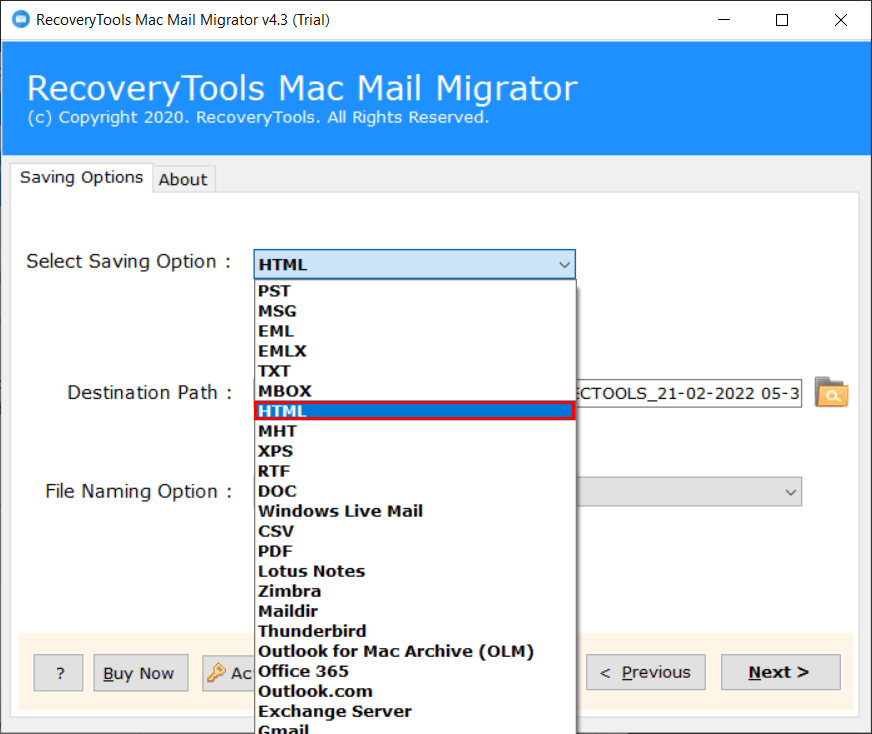The image size is (872, 734).
Task: Select Outlook for Mac Archive (OLM)
Action: click(415, 651)
